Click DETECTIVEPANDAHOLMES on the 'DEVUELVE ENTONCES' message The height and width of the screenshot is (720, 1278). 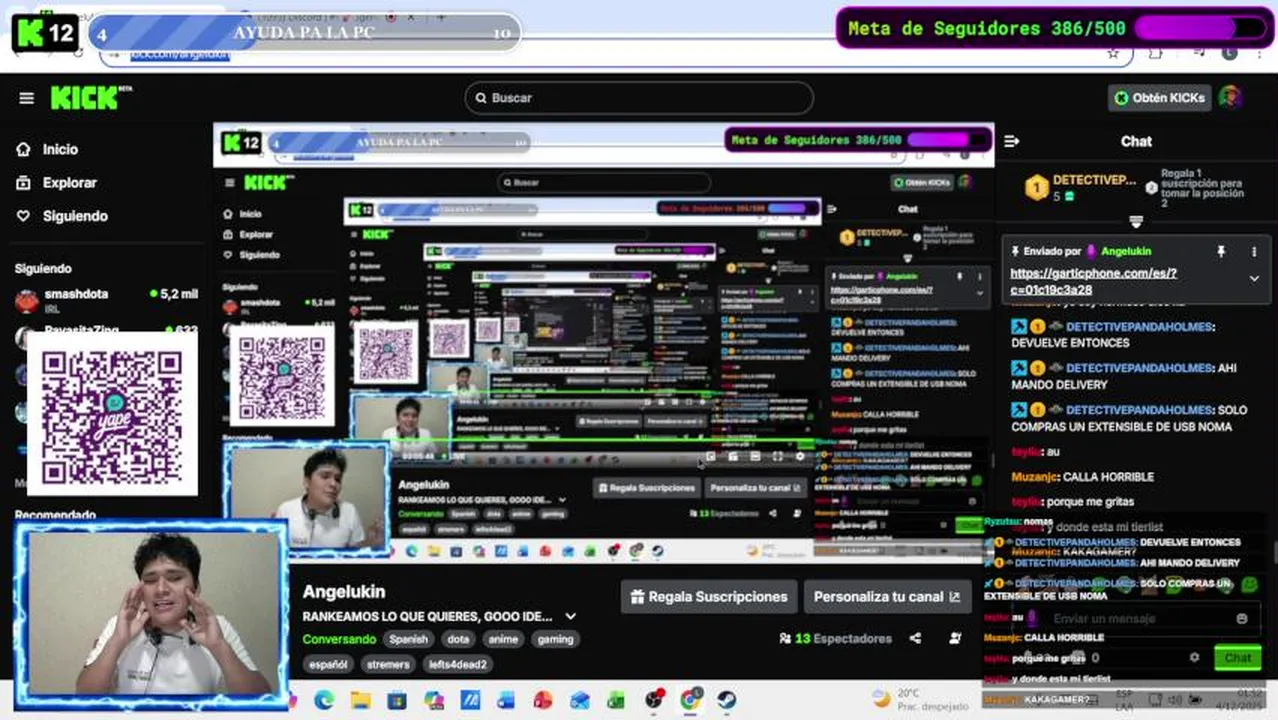tap(1139, 327)
